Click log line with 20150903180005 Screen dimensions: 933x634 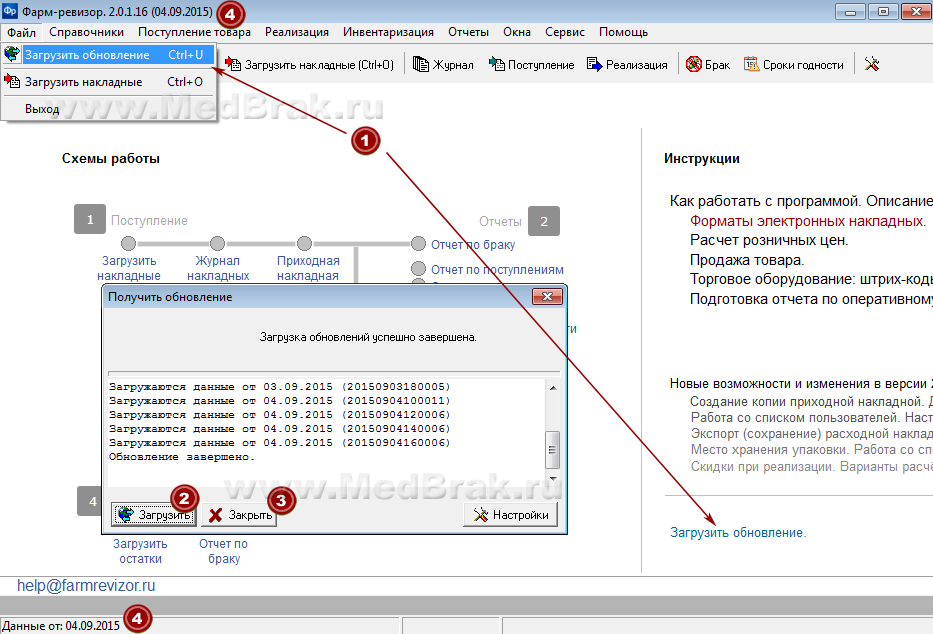coord(280,387)
